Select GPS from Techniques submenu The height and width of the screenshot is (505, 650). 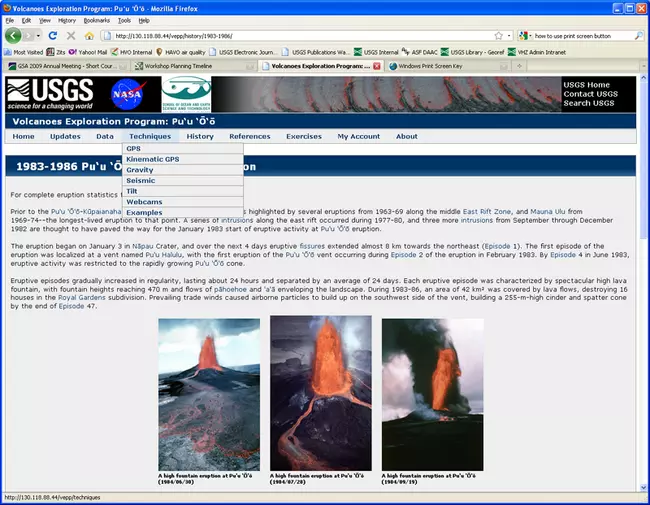click(x=183, y=148)
